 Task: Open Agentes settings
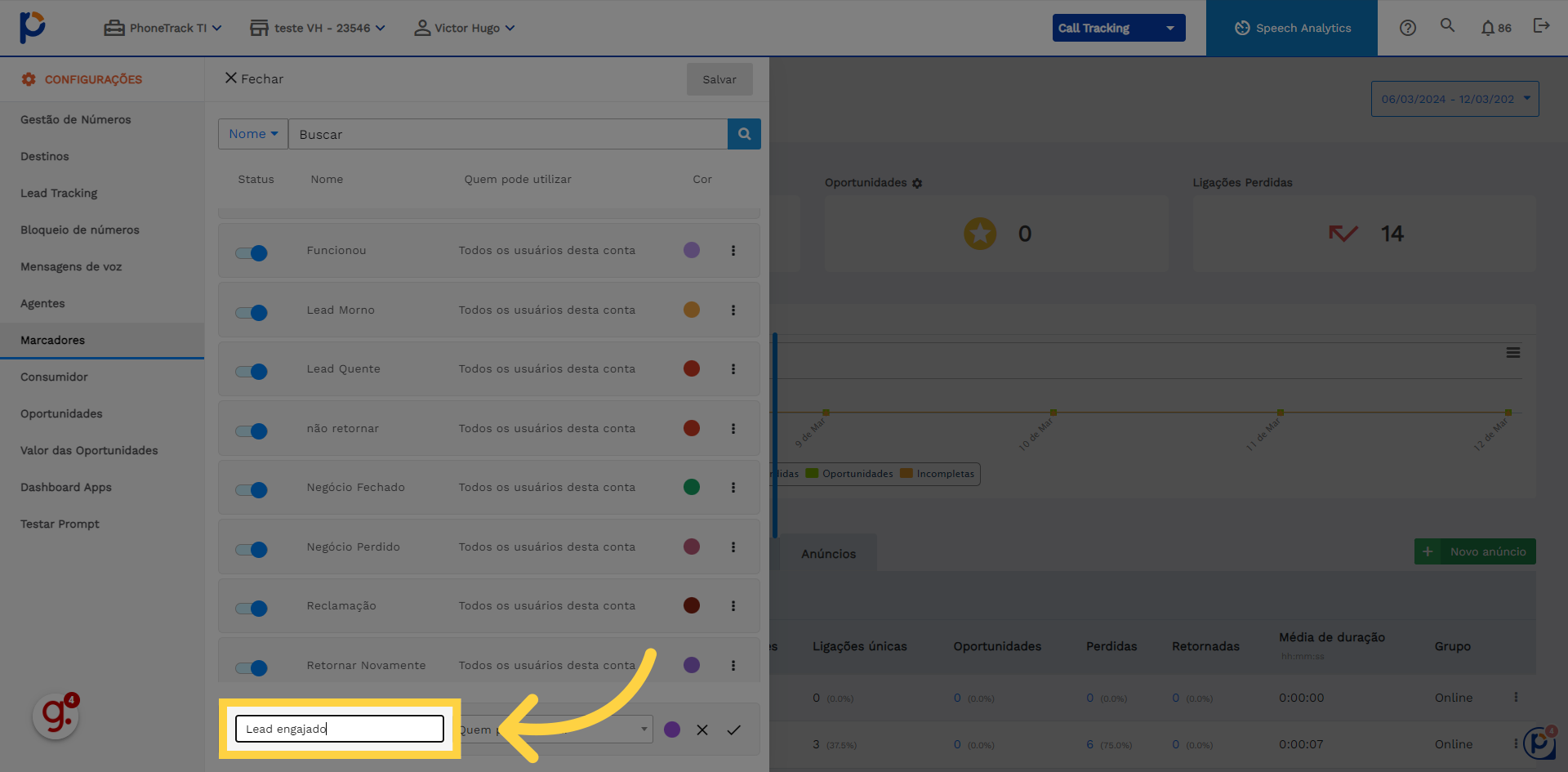42,303
